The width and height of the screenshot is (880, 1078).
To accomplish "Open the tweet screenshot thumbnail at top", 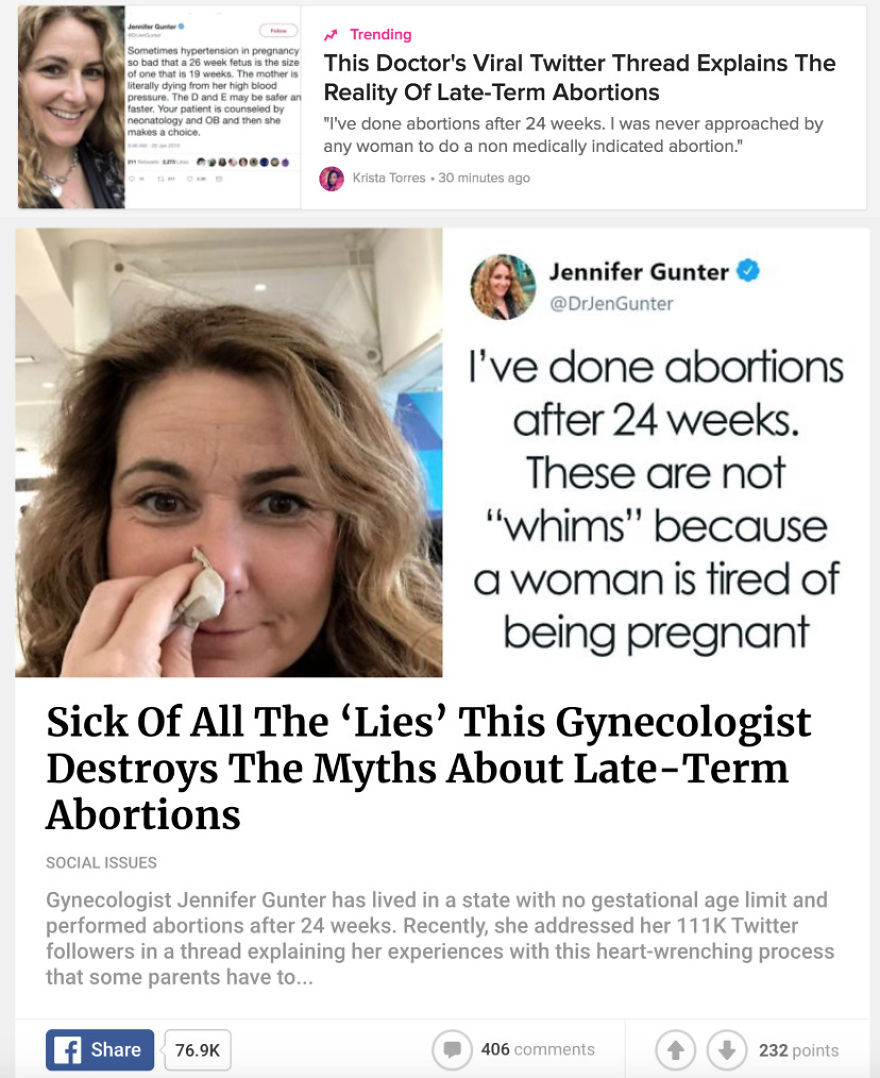I will tap(159, 107).
